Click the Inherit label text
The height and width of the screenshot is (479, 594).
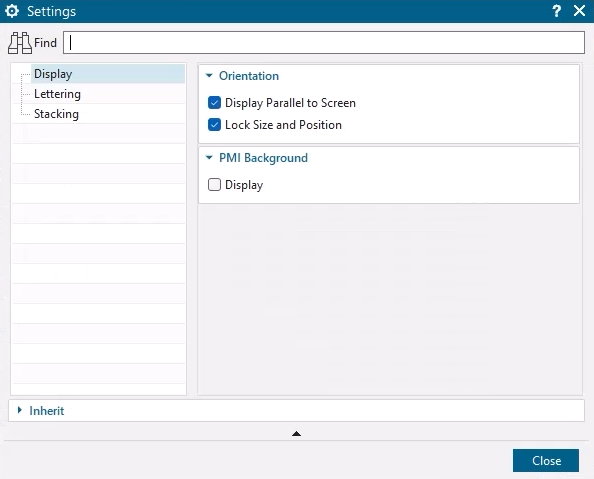point(47,411)
